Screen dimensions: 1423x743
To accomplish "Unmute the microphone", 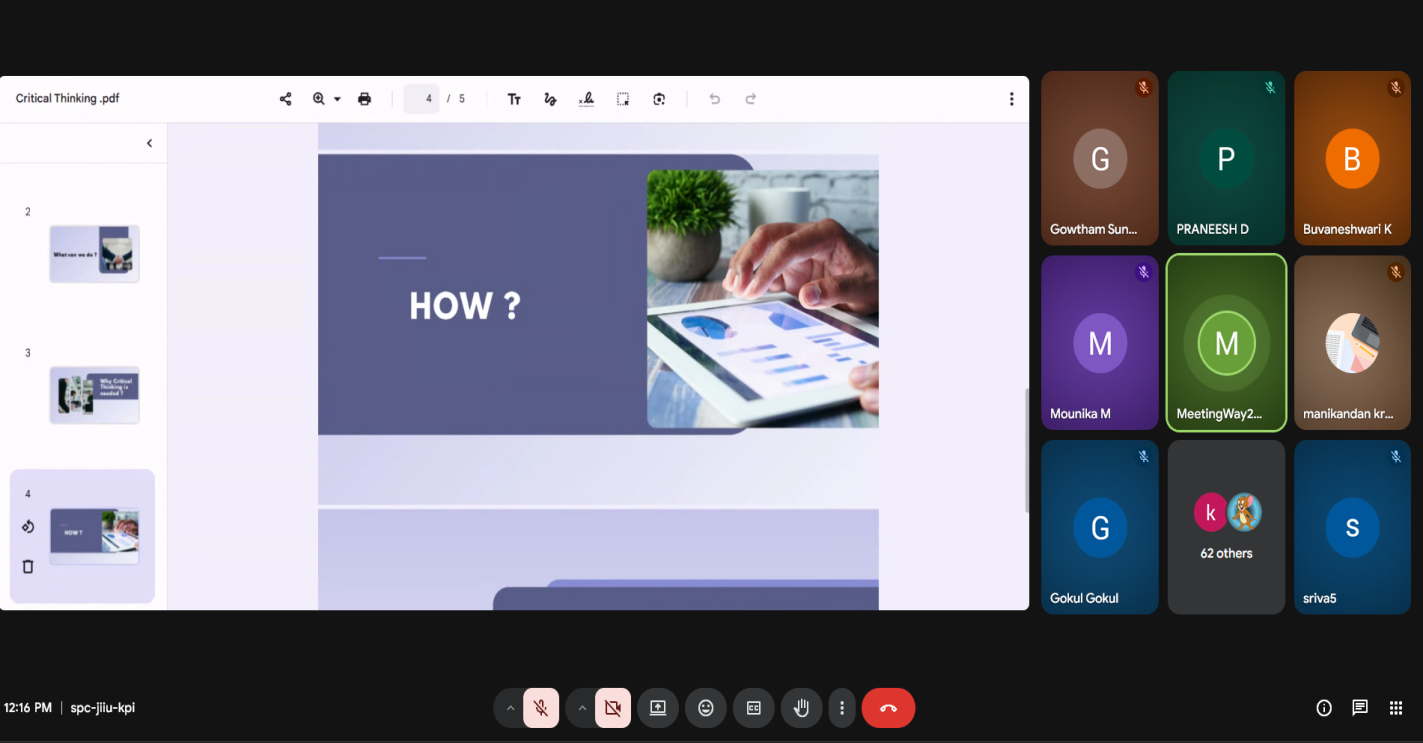I will click(x=541, y=708).
